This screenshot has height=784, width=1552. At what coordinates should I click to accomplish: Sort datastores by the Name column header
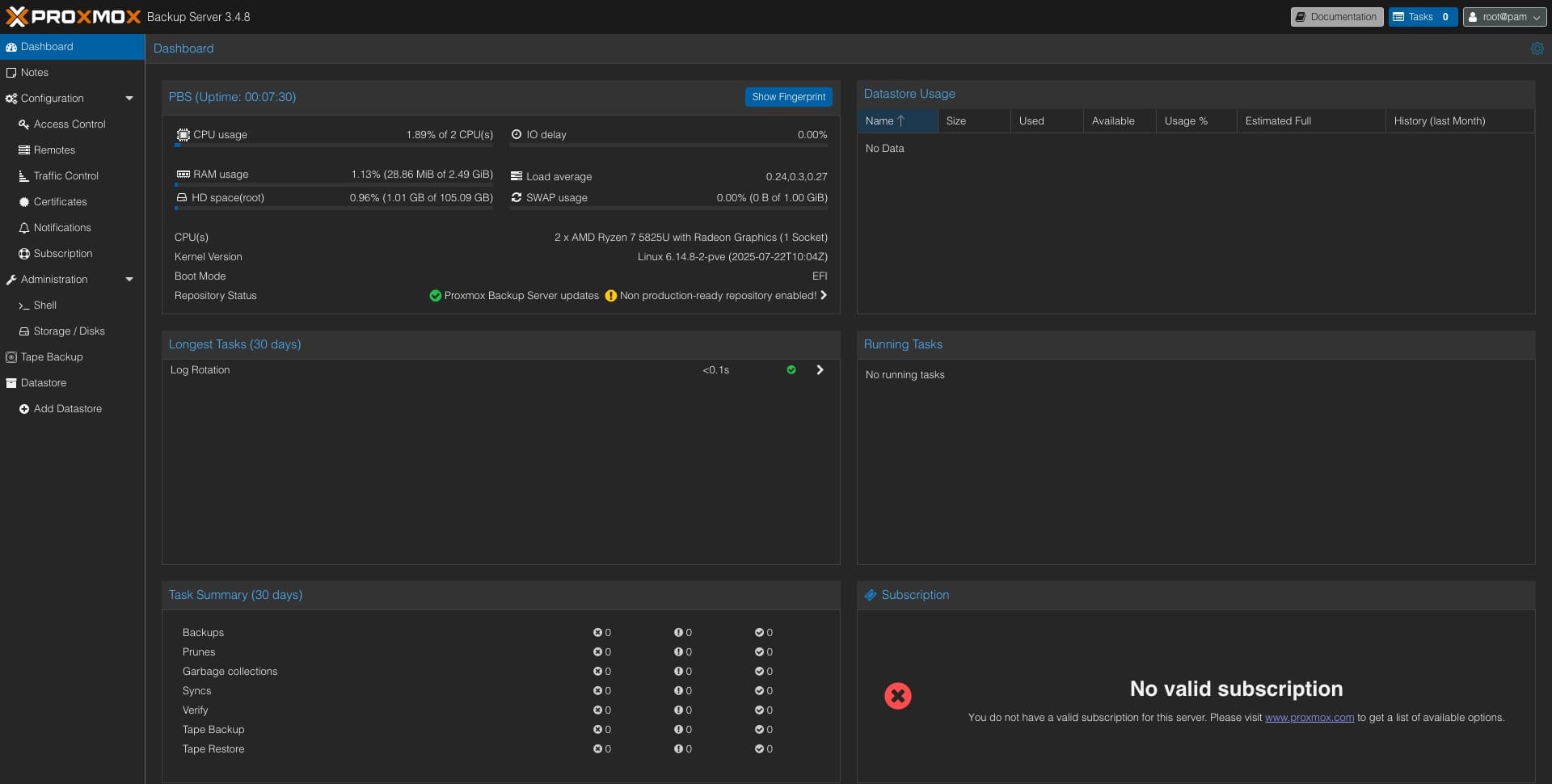(879, 121)
